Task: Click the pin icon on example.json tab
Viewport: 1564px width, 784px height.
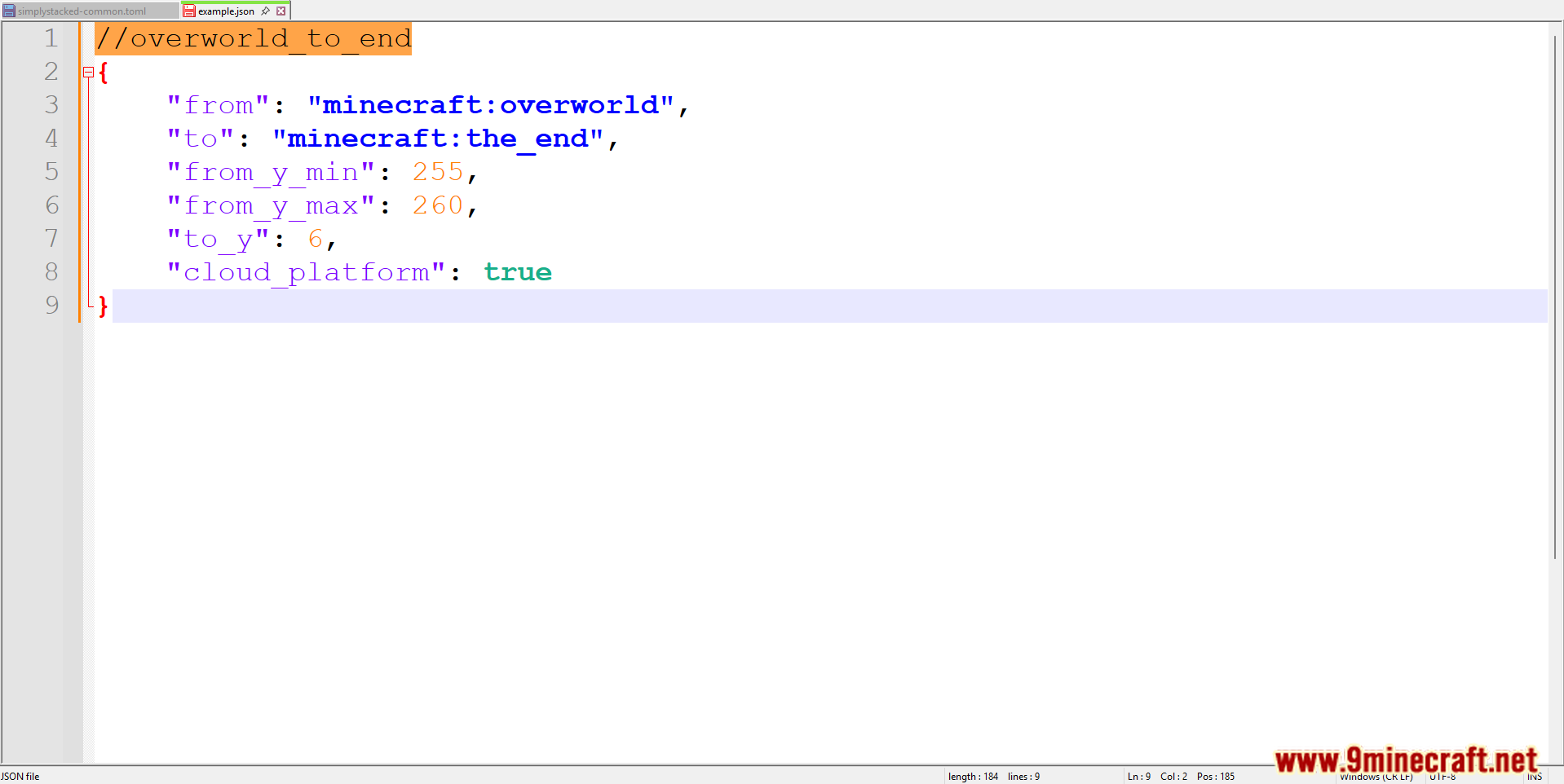Action: click(265, 11)
